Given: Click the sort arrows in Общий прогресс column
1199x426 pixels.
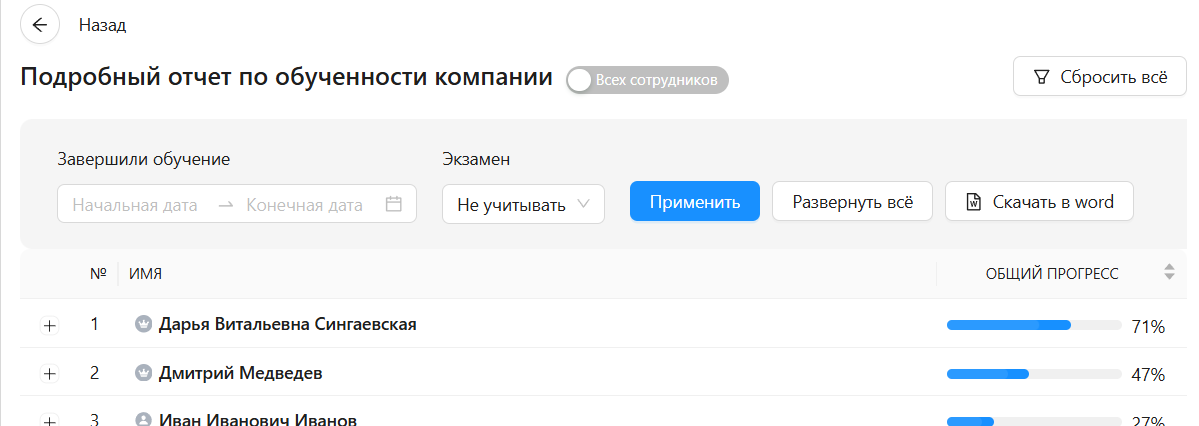Looking at the screenshot, I should (1168, 272).
